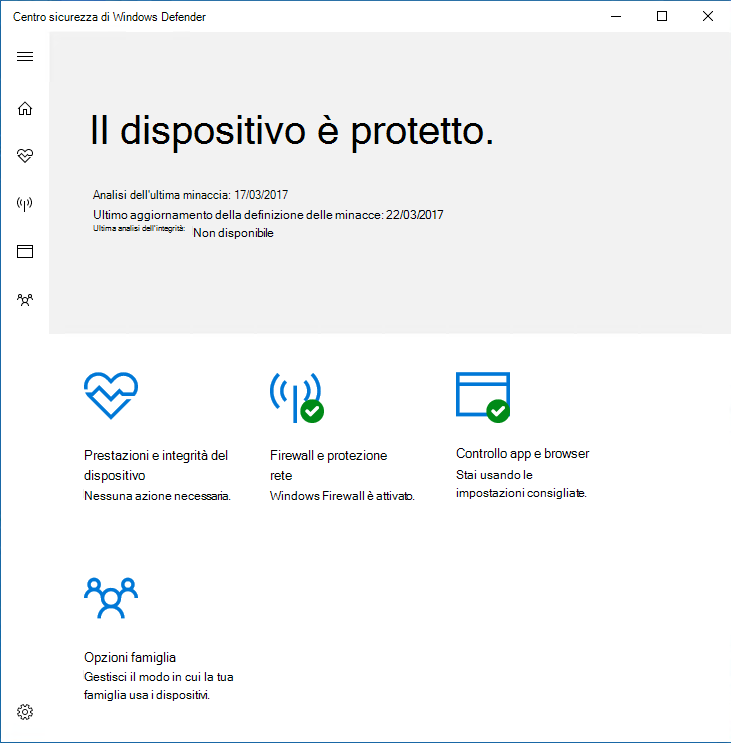Open 'Controllo app e browser'
Viewport: 731px width, 743px height.
click(523, 453)
